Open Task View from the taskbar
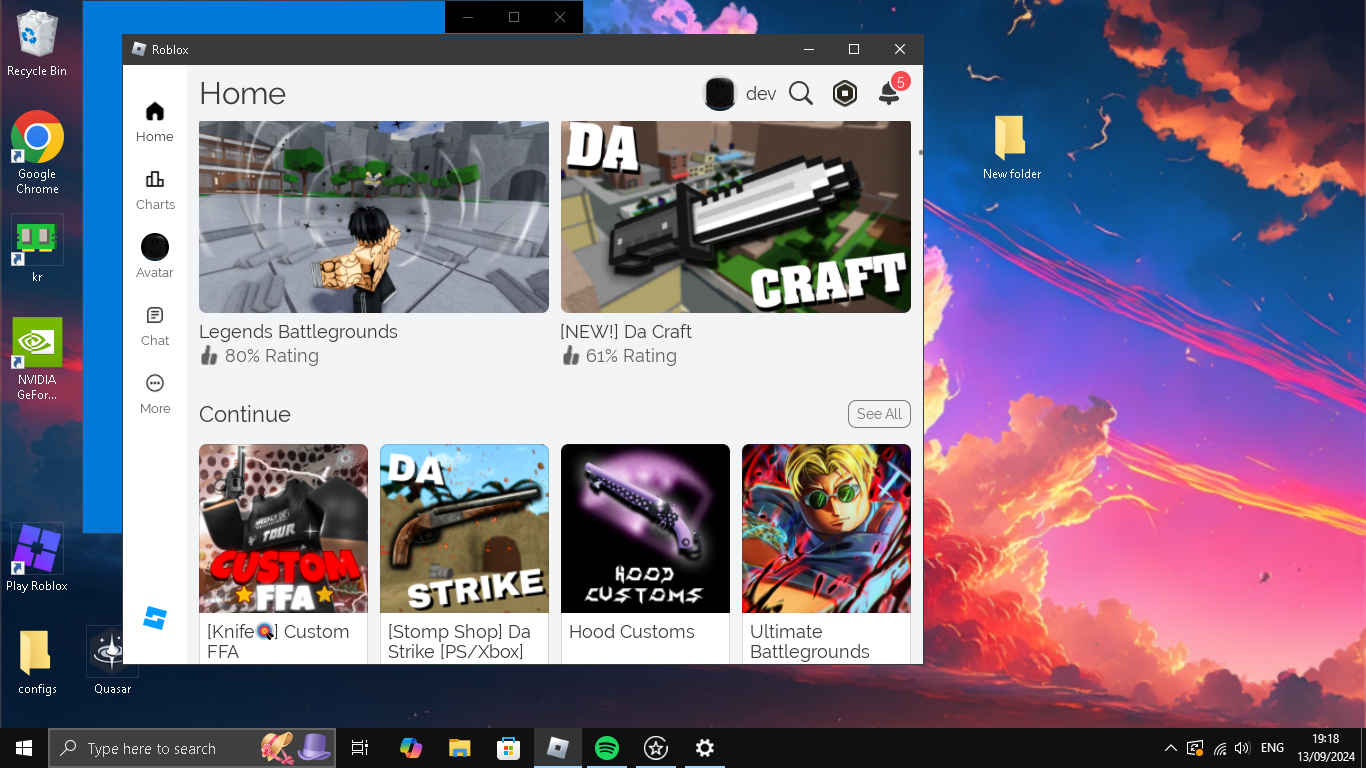 (x=360, y=748)
